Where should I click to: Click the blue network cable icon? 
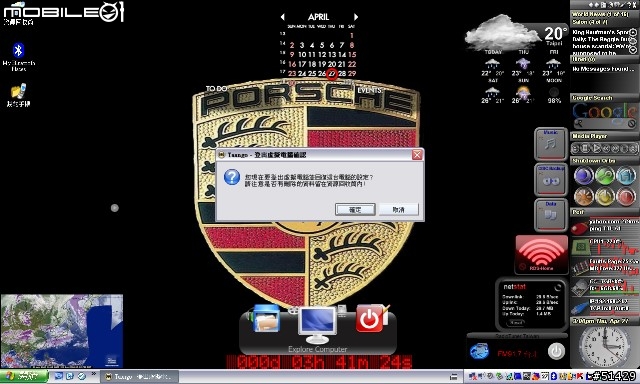click(x=580, y=307)
